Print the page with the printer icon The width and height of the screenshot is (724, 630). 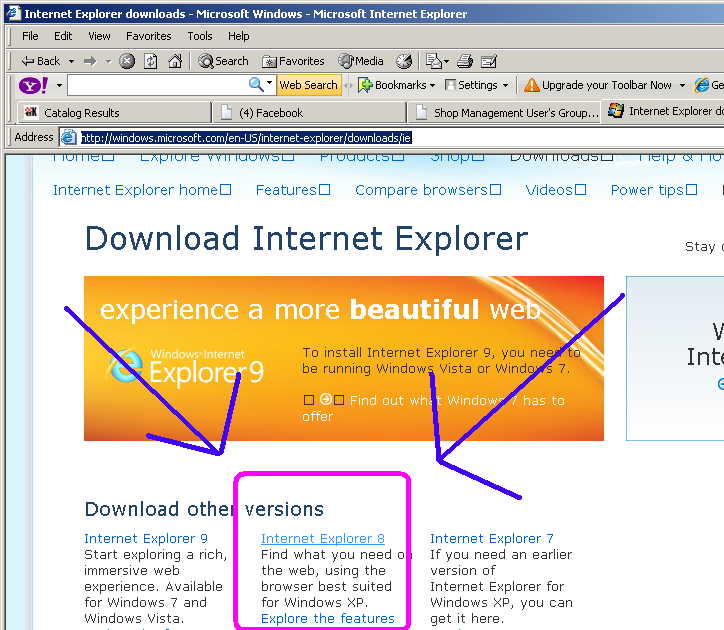(465, 61)
